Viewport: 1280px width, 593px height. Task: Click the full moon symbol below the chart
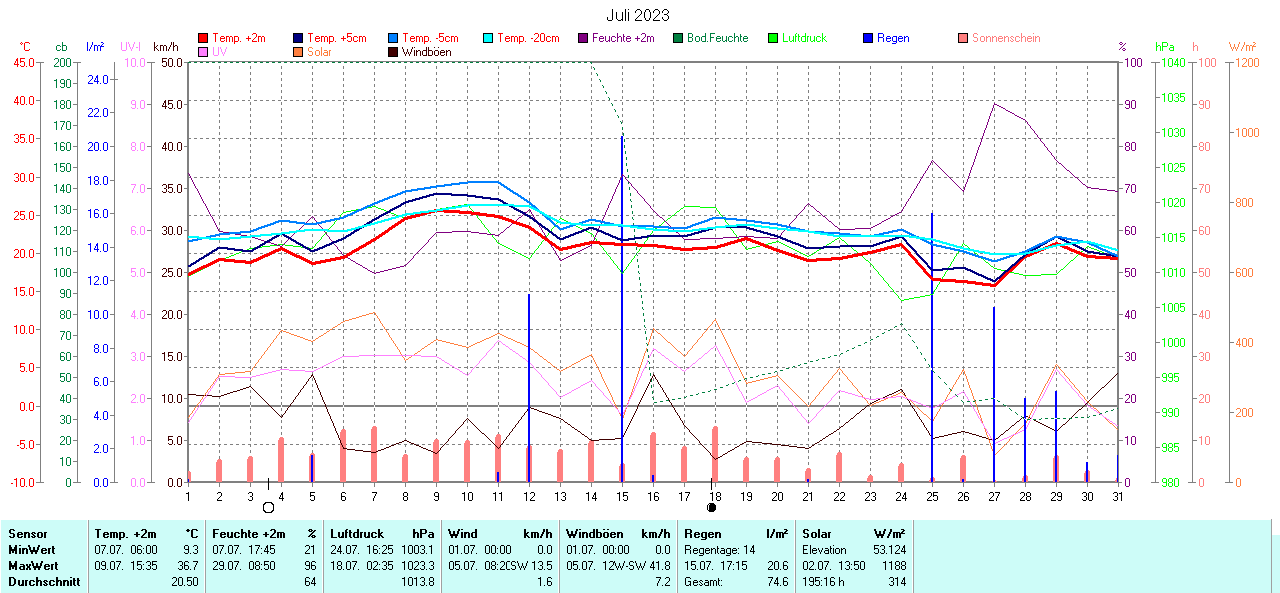pos(268,507)
